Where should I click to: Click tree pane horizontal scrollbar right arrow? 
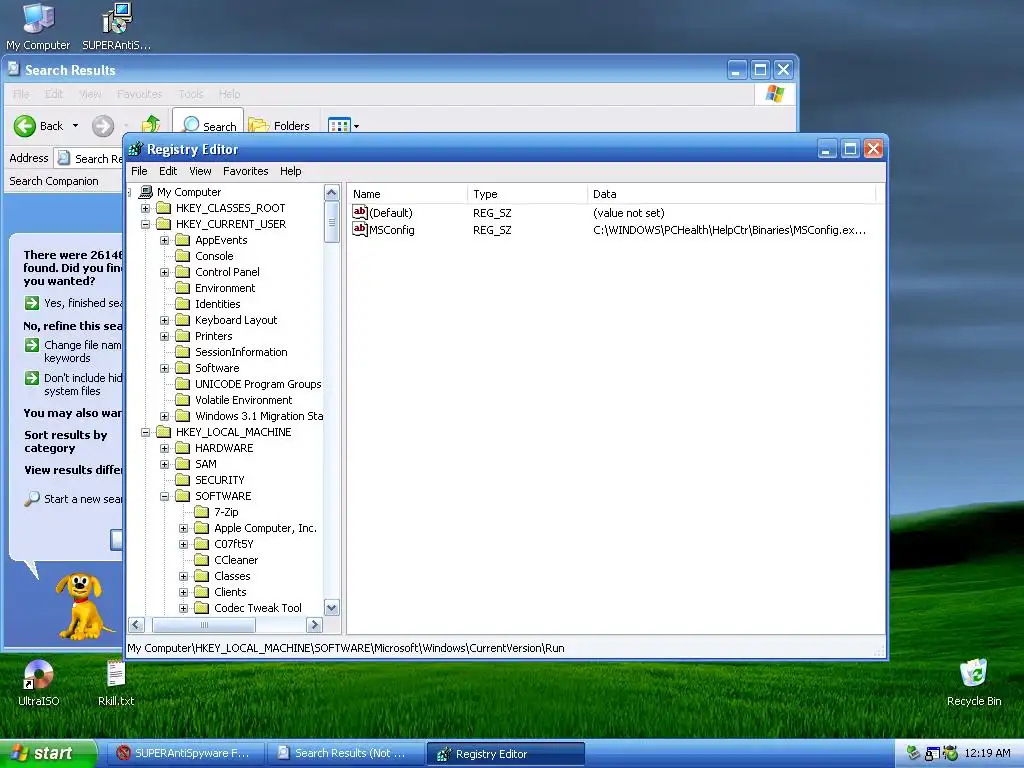[x=314, y=625]
